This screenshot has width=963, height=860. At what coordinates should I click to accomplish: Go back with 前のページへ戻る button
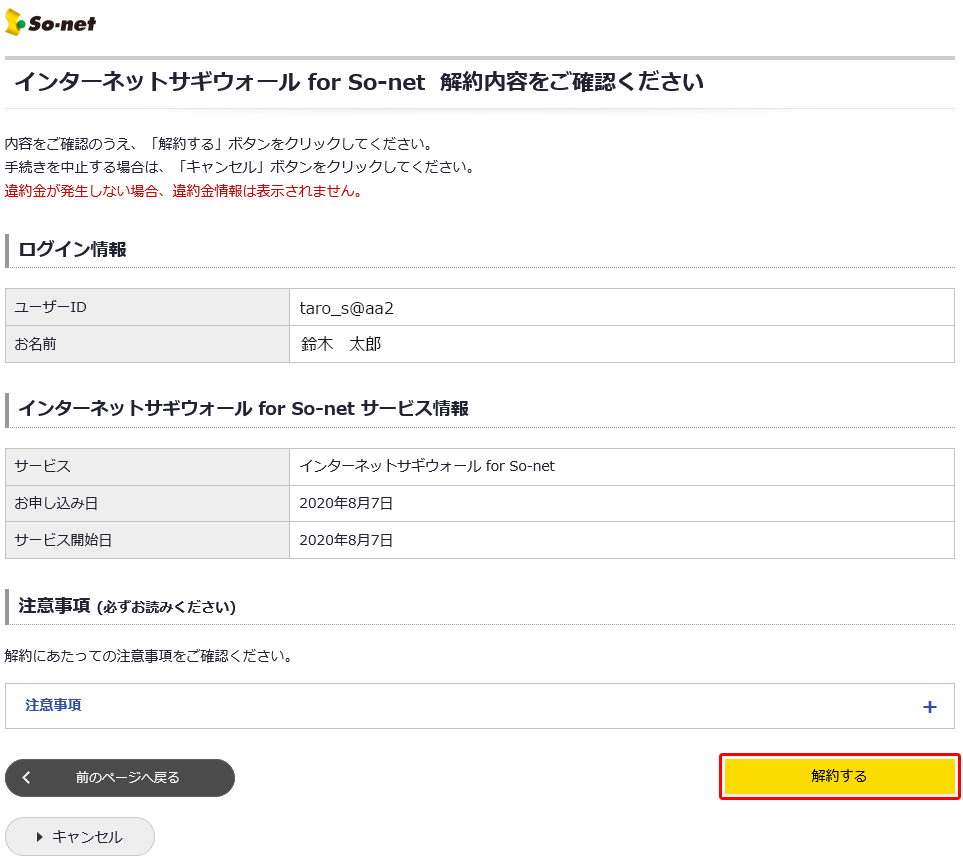[127, 777]
